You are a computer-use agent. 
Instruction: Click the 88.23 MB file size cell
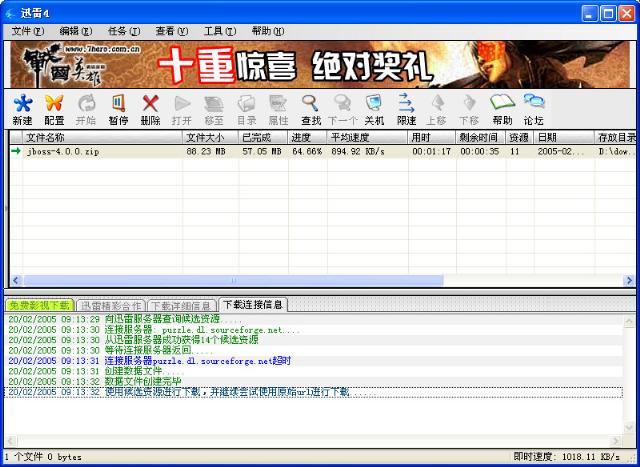tap(206, 151)
